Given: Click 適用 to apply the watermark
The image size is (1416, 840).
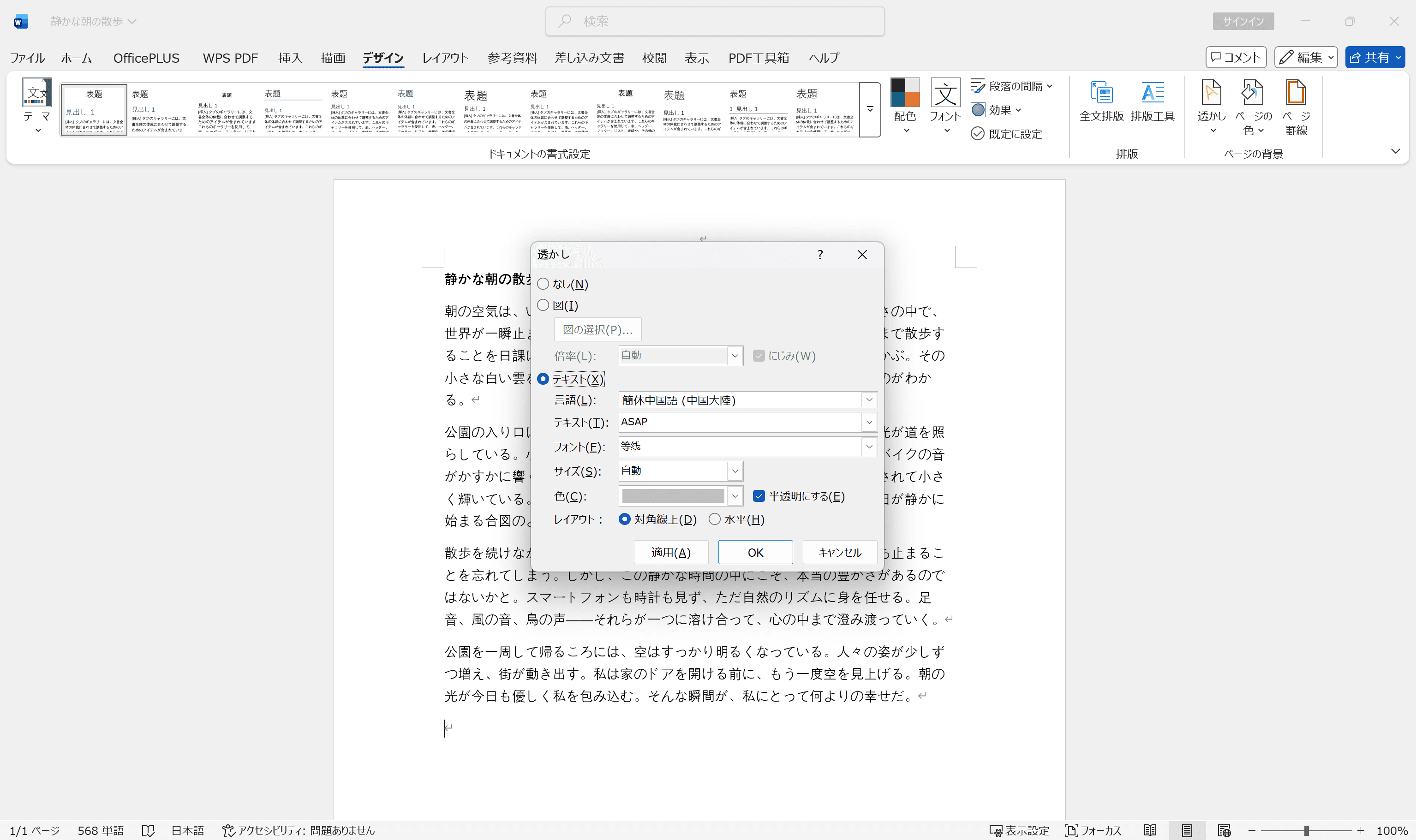Looking at the screenshot, I should click(671, 552).
